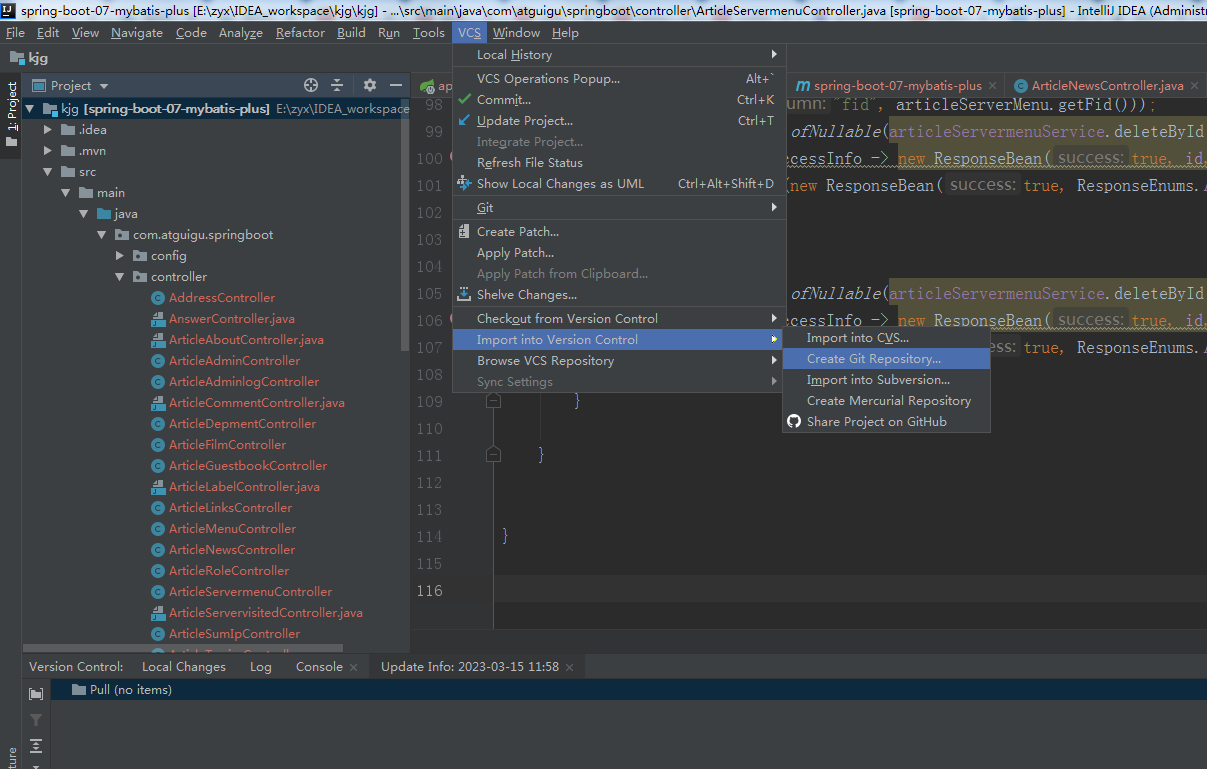Click line number 116 in gutter
This screenshot has height=769, width=1207.
coord(428,590)
